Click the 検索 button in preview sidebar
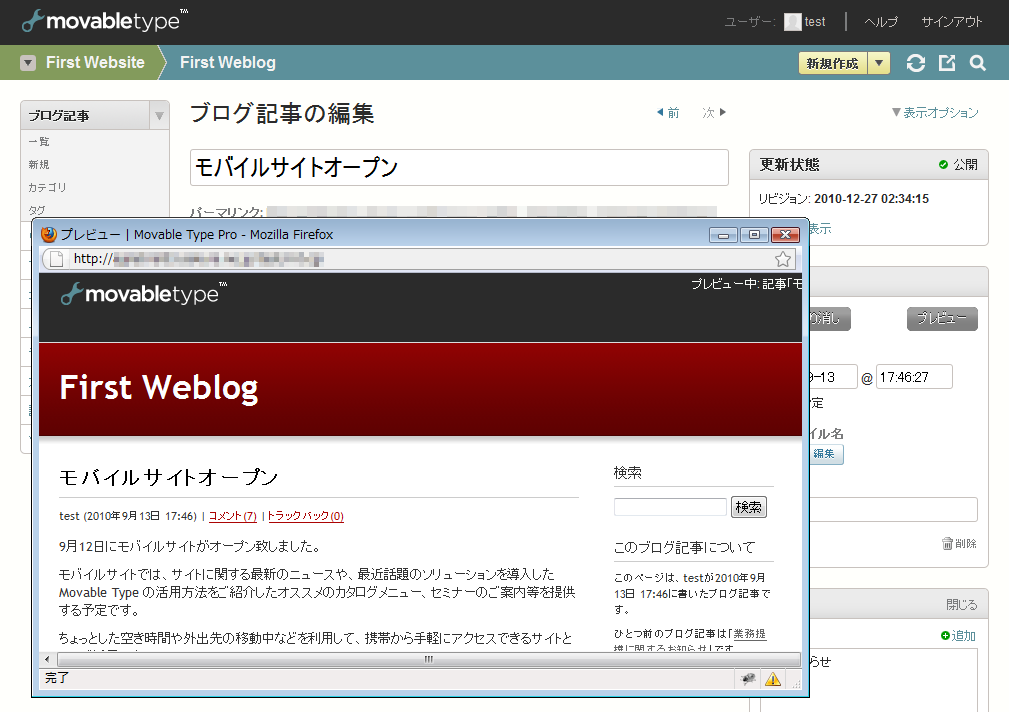Screen dimensions: 1009x712 click(748, 507)
